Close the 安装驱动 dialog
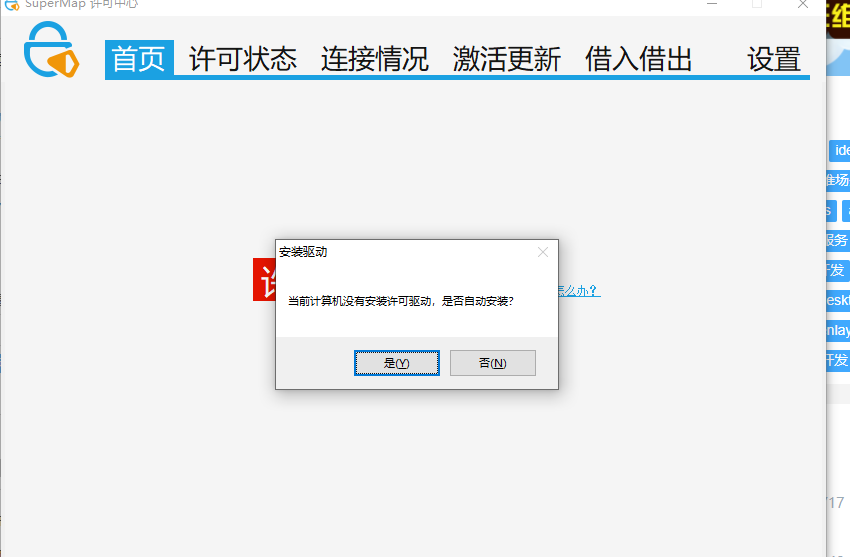Viewport: 850px width, 557px height. click(543, 252)
